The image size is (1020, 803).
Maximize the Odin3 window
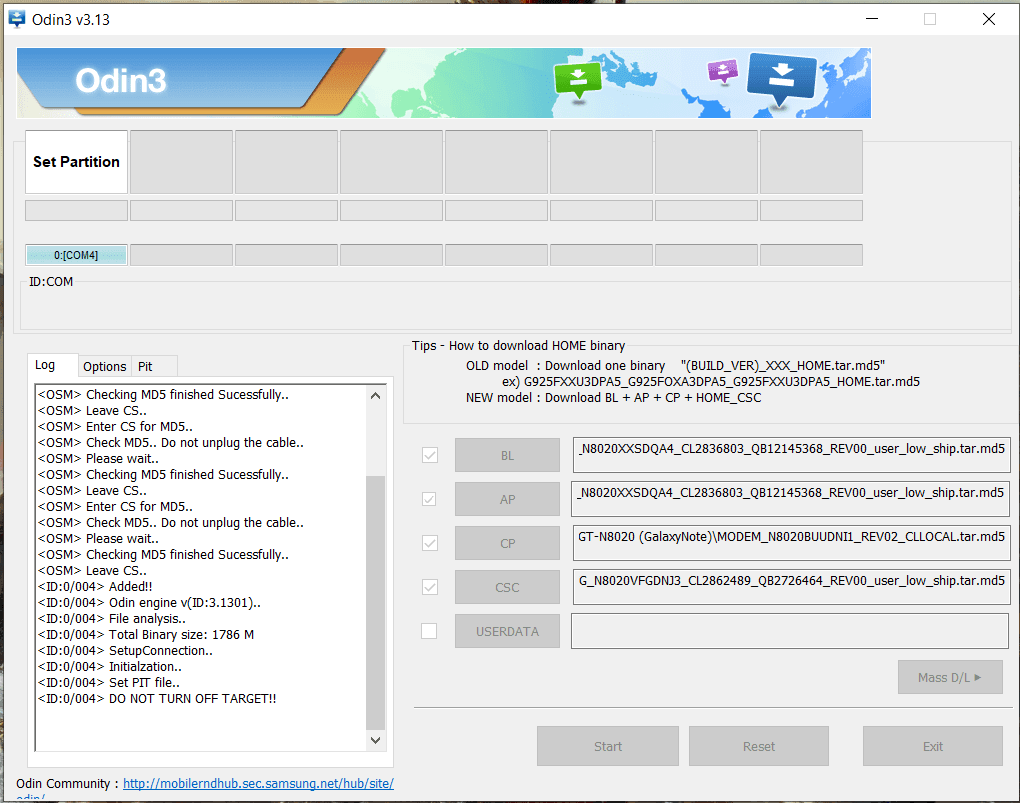tap(930, 19)
